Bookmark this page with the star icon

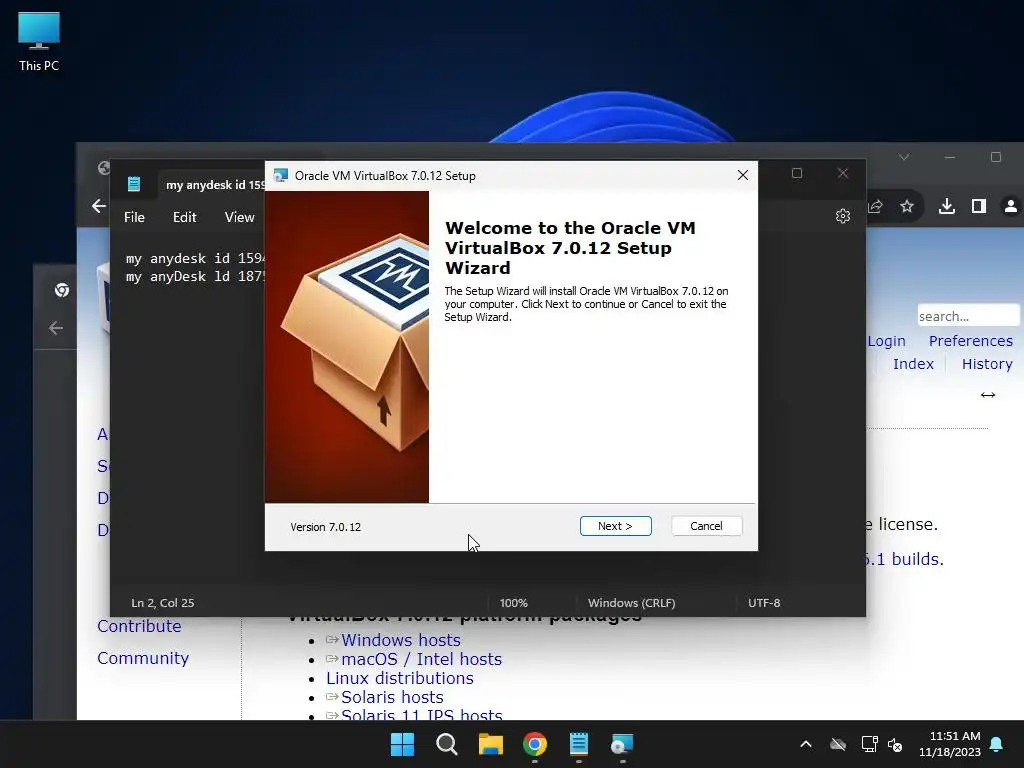(x=906, y=206)
